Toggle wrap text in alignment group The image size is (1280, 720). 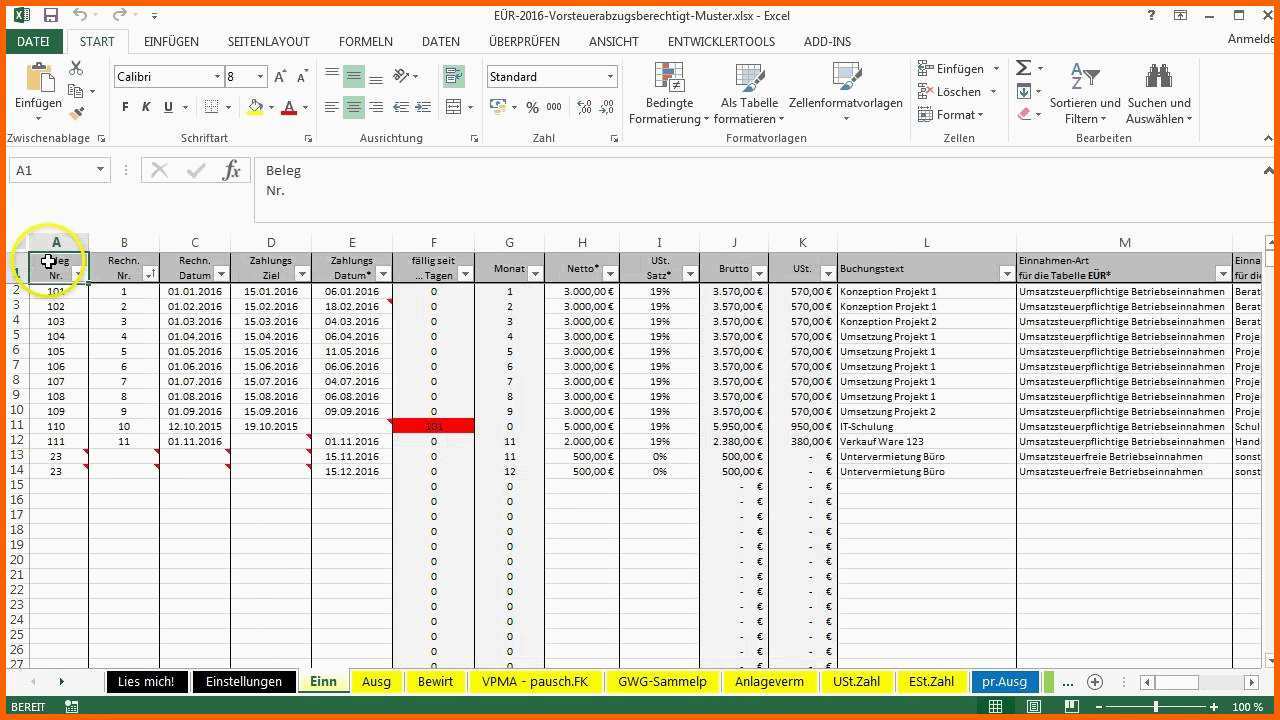point(453,76)
